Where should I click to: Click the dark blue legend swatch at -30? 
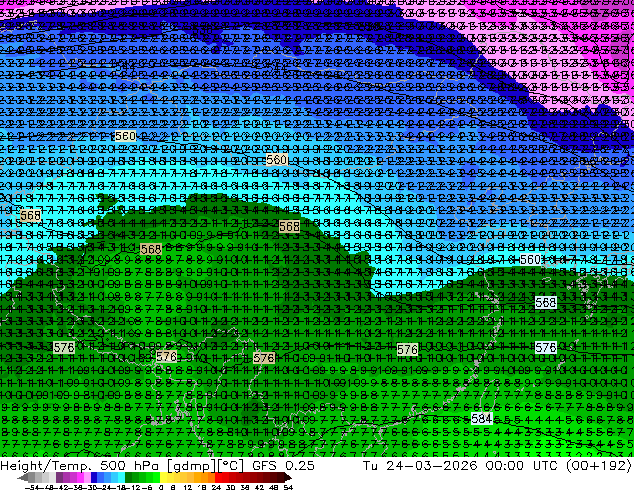tap(94, 478)
